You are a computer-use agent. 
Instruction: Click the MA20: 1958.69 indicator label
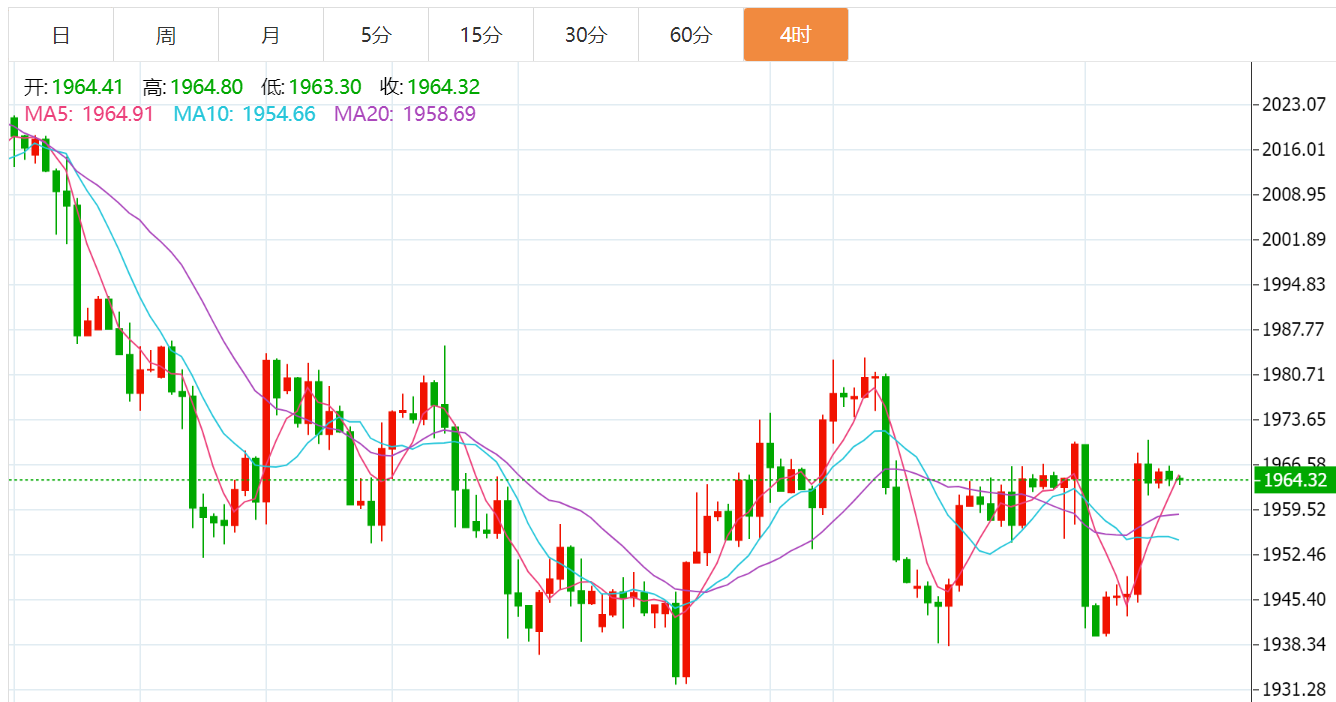405,114
